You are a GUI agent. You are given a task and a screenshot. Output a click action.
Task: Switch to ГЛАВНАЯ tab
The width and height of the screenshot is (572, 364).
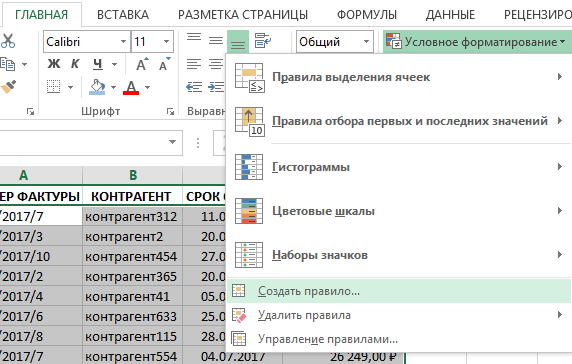[x=41, y=15]
